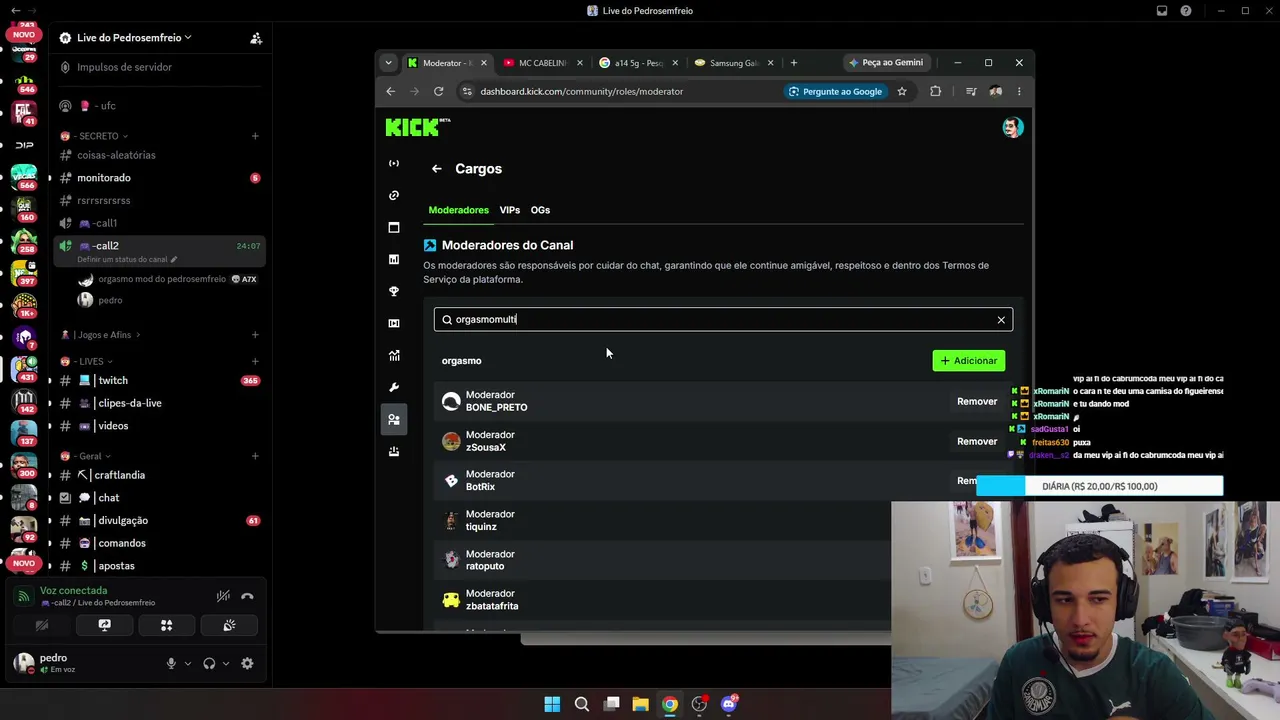Click Pergunte ao Google in address bar
The width and height of the screenshot is (1280, 720).
coord(835,91)
